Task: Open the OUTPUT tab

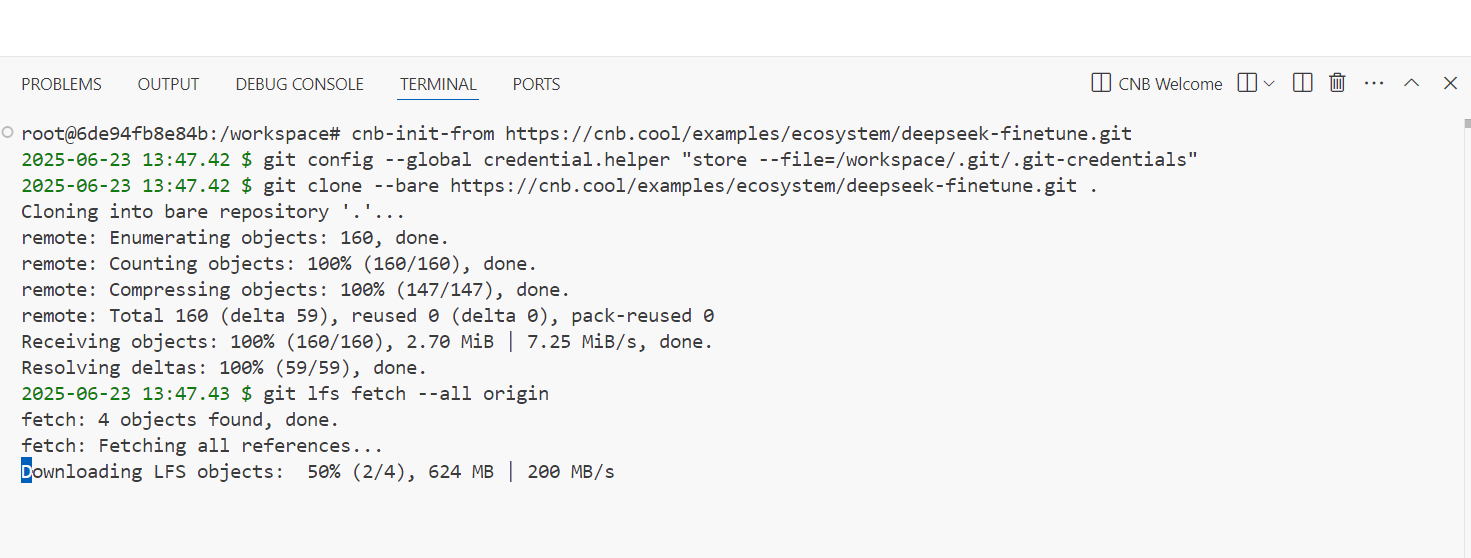Action: (168, 84)
